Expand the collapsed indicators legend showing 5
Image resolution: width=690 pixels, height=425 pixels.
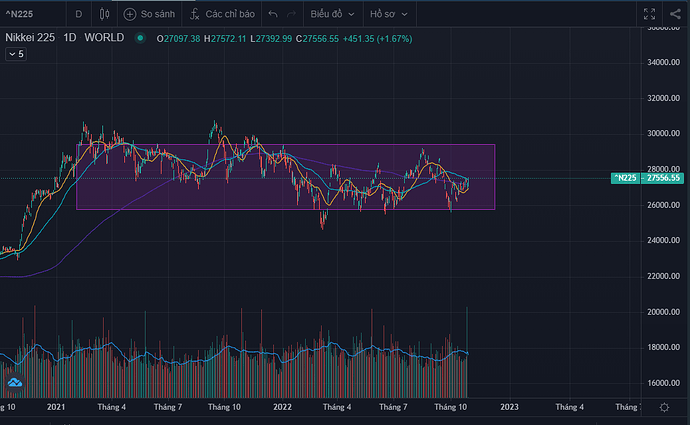(x=16, y=54)
